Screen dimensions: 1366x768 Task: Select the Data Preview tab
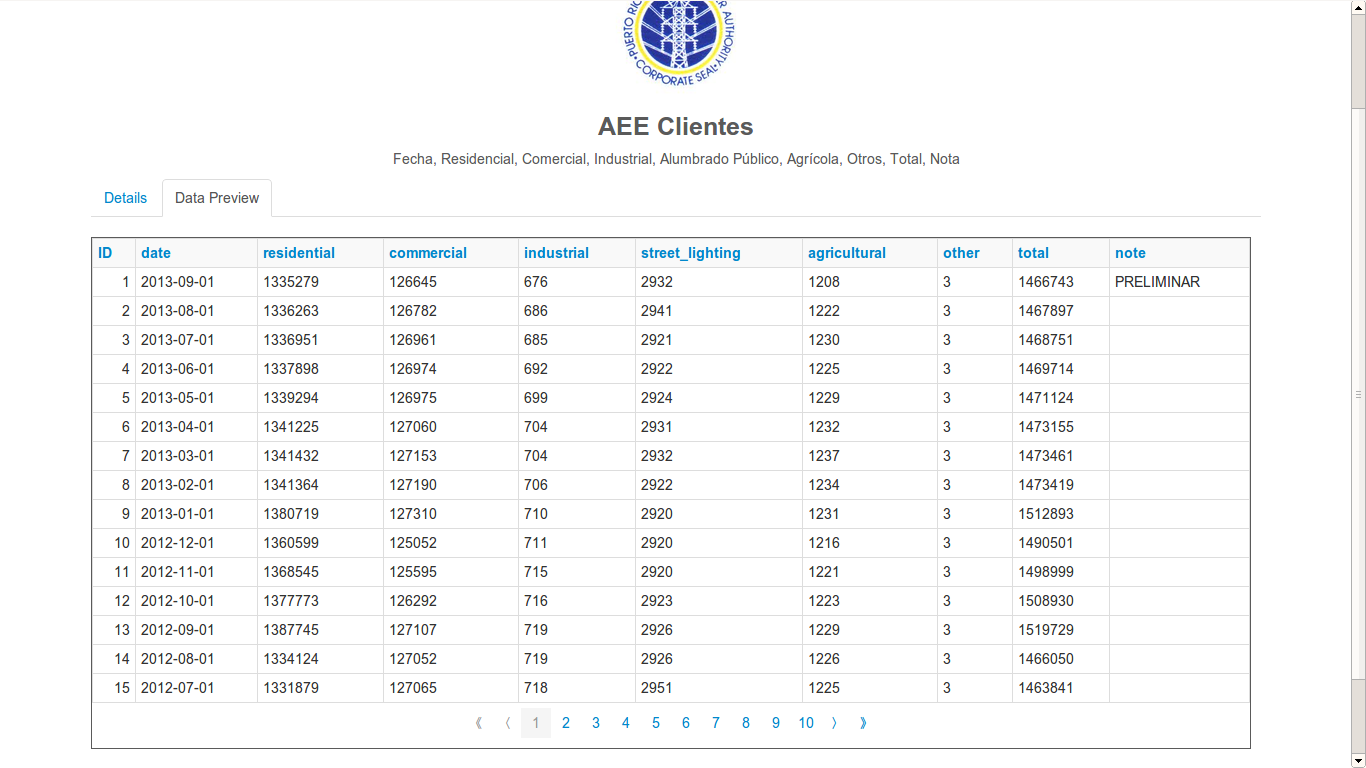(x=217, y=198)
